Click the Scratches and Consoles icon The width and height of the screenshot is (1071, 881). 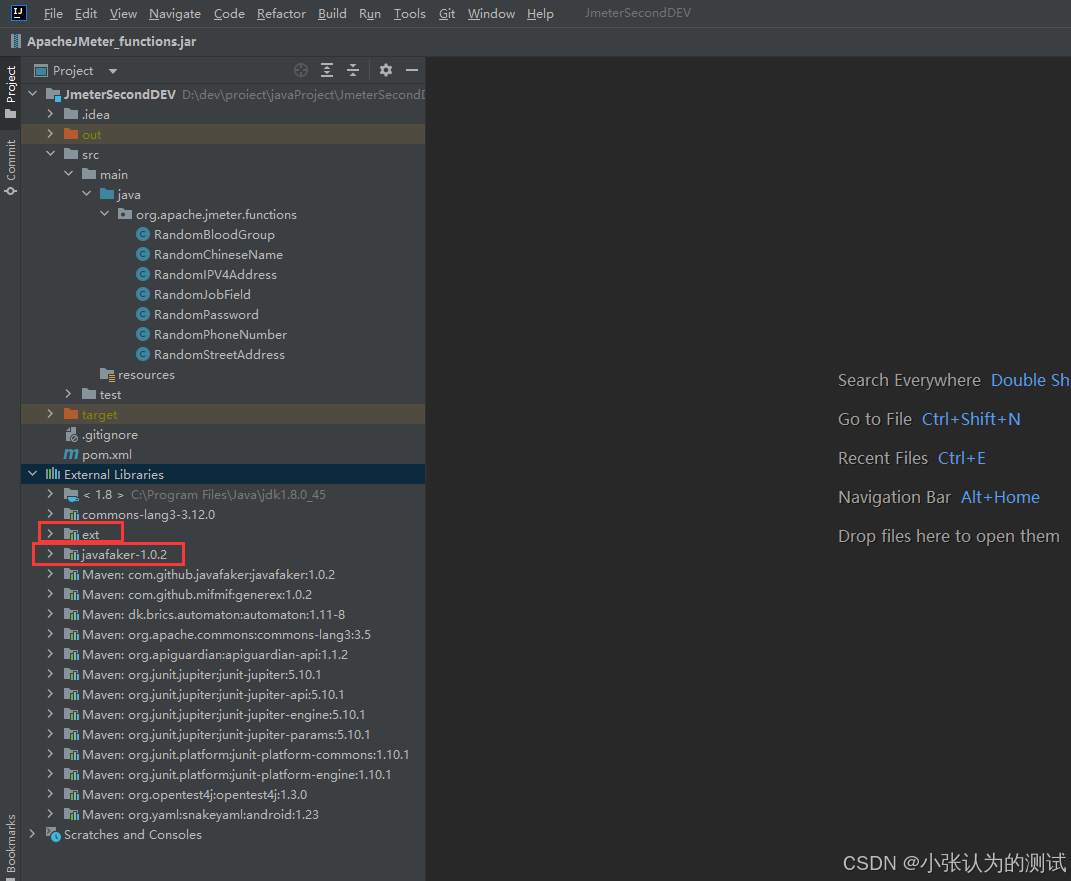tap(53, 834)
